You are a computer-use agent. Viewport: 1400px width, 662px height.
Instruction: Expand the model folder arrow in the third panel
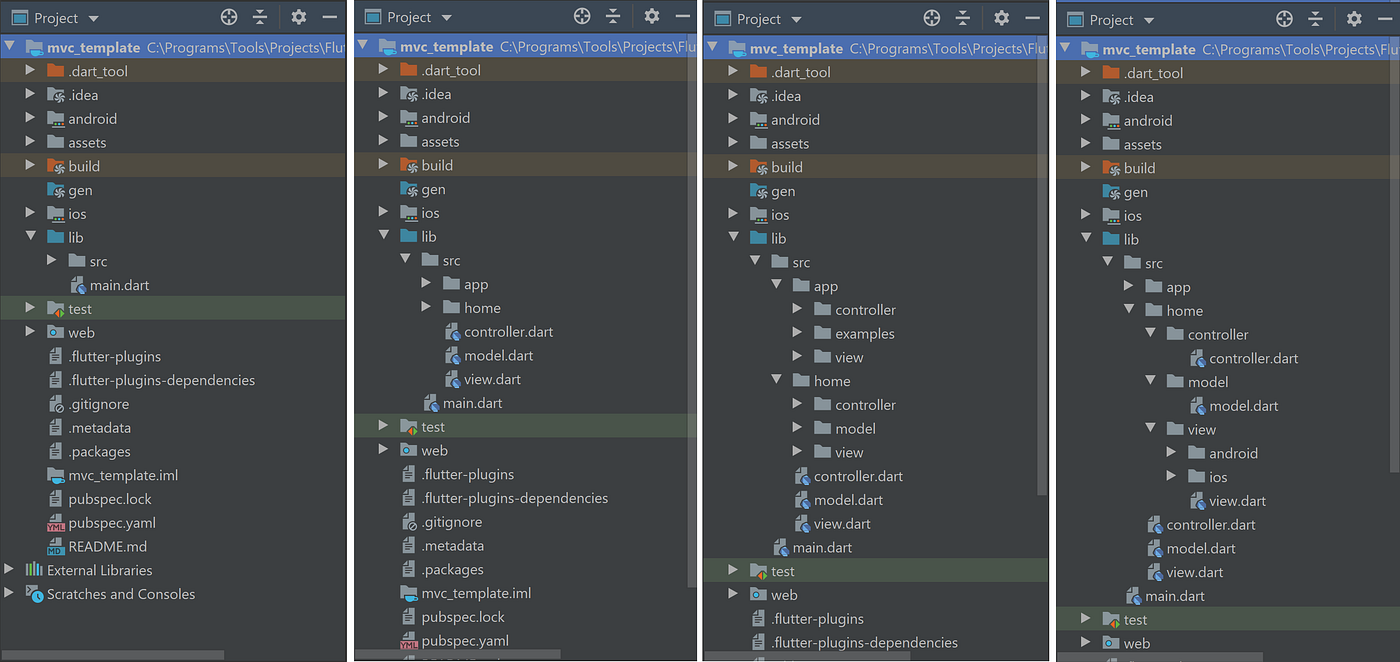pos(797,428)
